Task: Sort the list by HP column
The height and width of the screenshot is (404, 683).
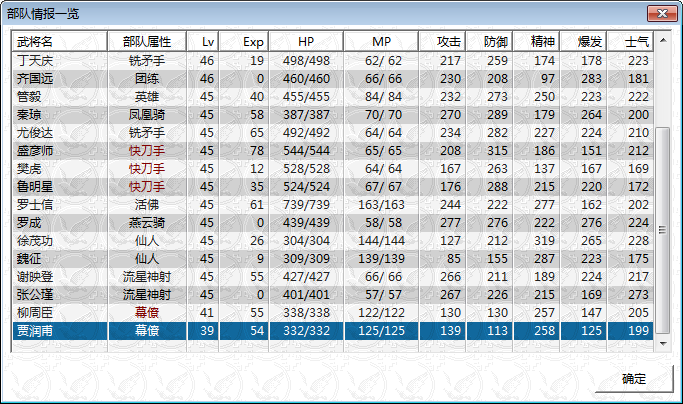Action: [306, 41]
